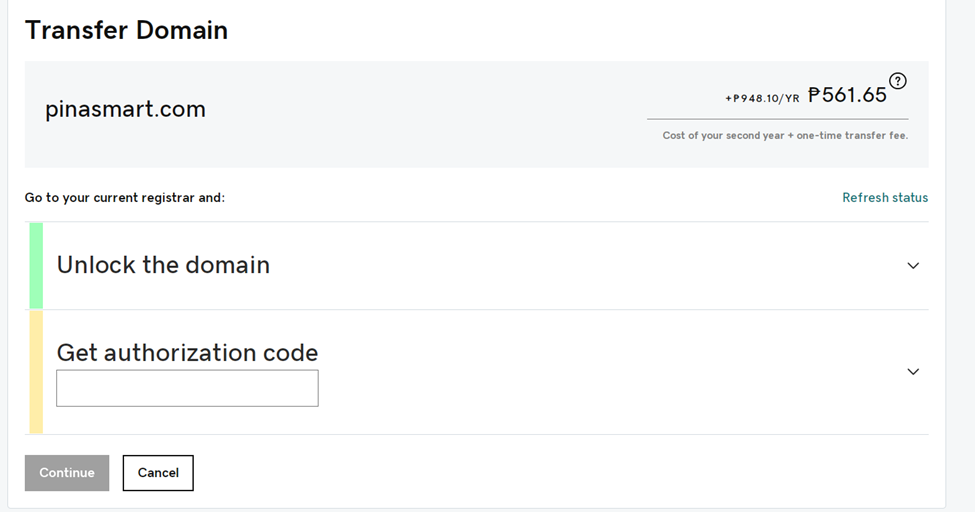Select the yellow pending status indicator bar
This screenshot has width=975, height=512.
pos(36,372)
